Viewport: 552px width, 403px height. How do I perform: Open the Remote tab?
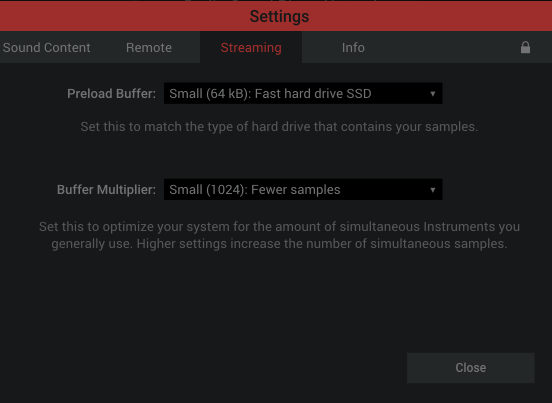pyautogui.click(x=149, y=48)
